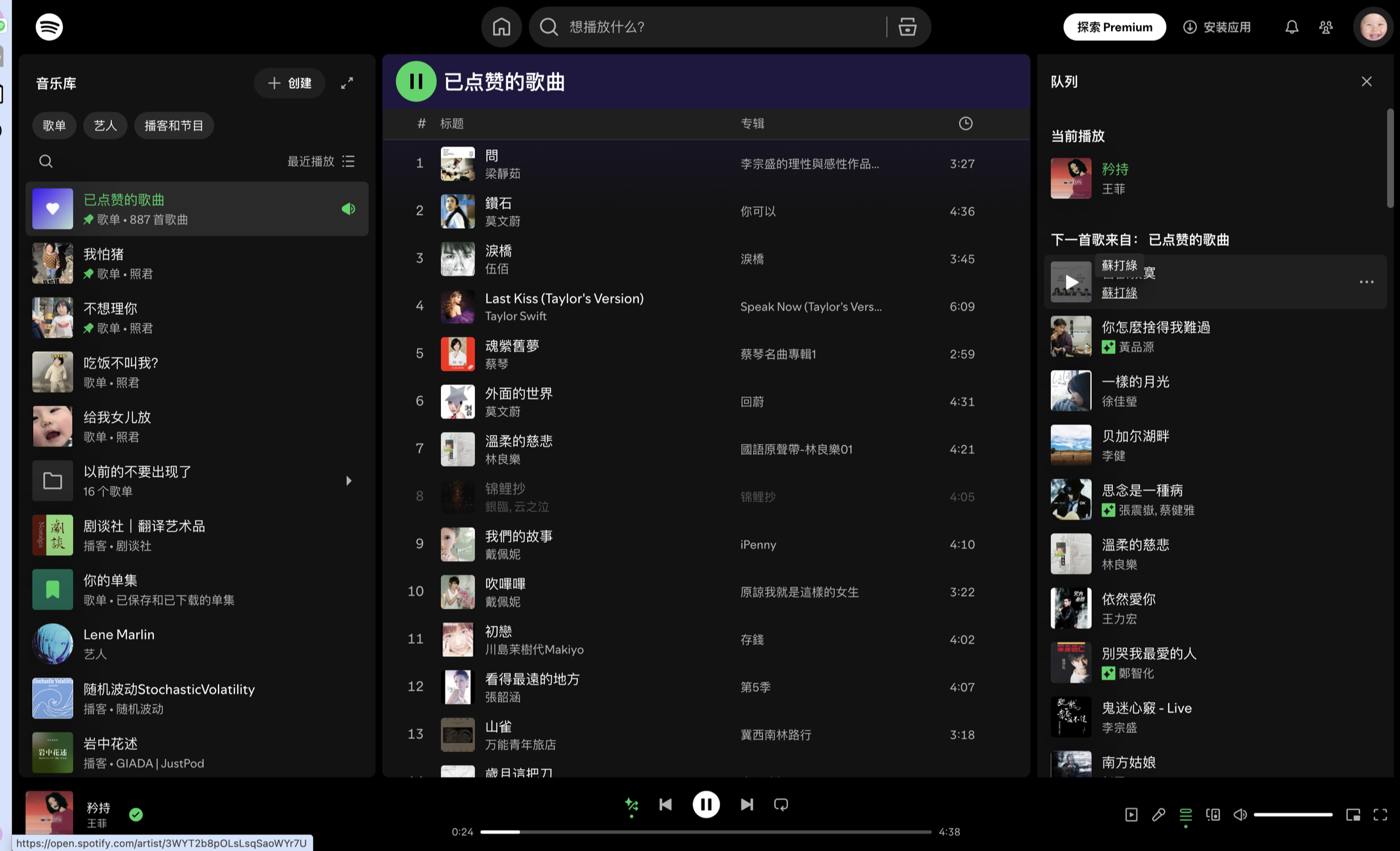Open the miniplayer icon
The image size is (1400, 851).
(1353, 815)
